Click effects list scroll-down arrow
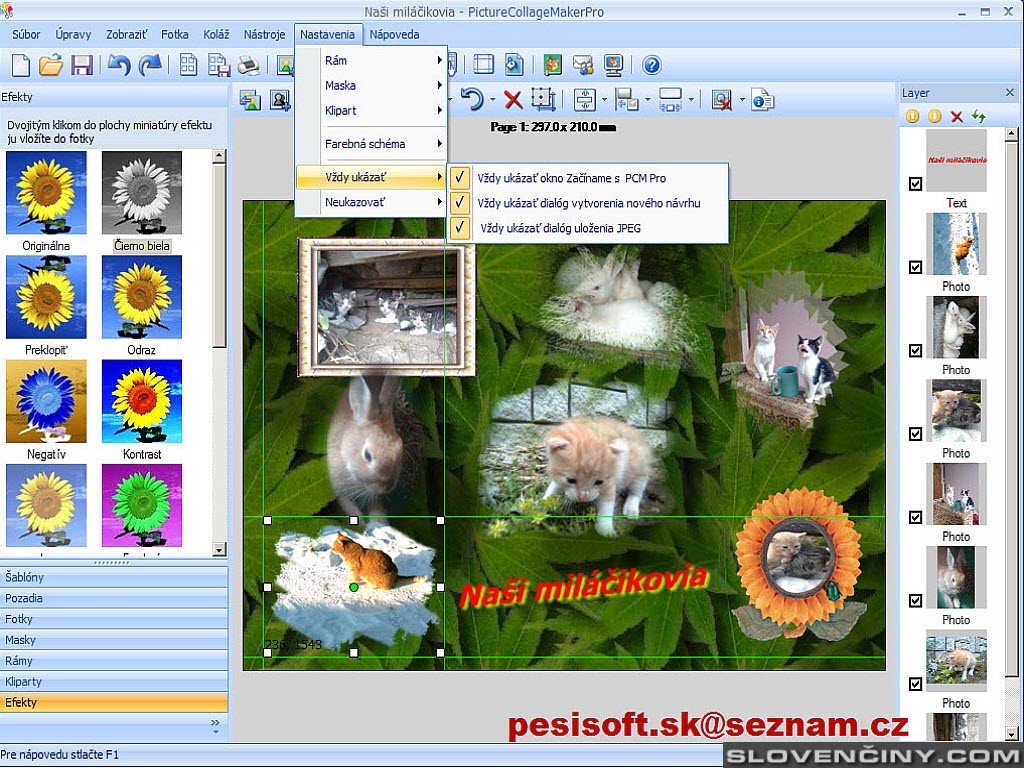This screenshot has height=768, width=1024. (219, 550)
